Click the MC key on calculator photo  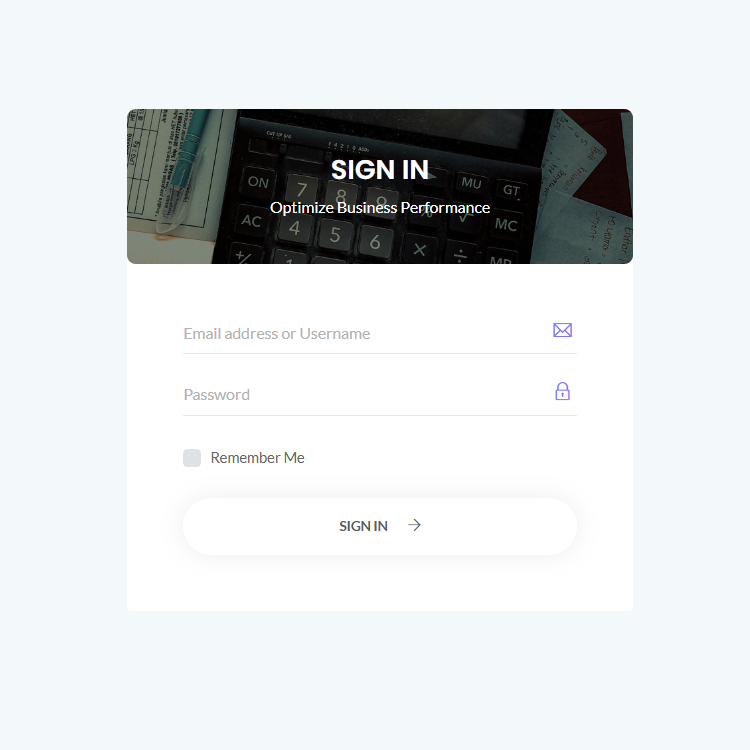(x=506, y=224)
